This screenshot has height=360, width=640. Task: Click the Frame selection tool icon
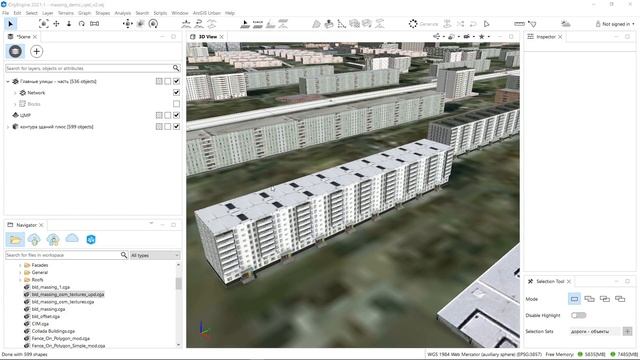pos(43,24)
